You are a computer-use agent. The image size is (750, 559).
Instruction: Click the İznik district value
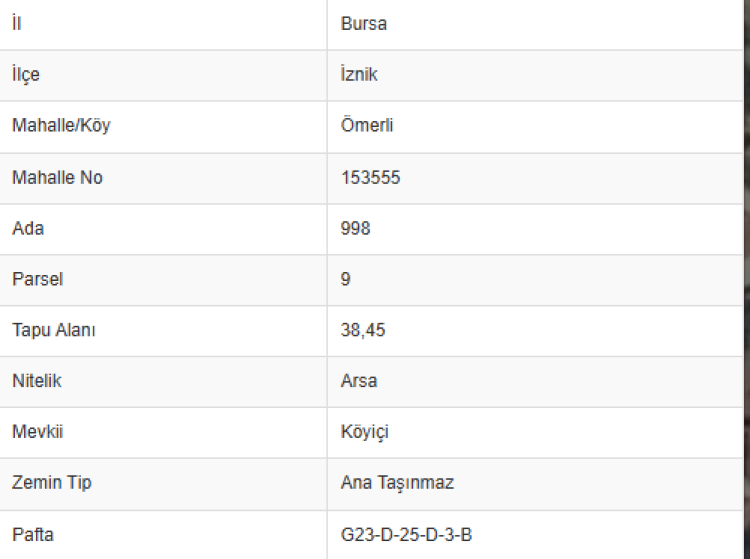359,75
